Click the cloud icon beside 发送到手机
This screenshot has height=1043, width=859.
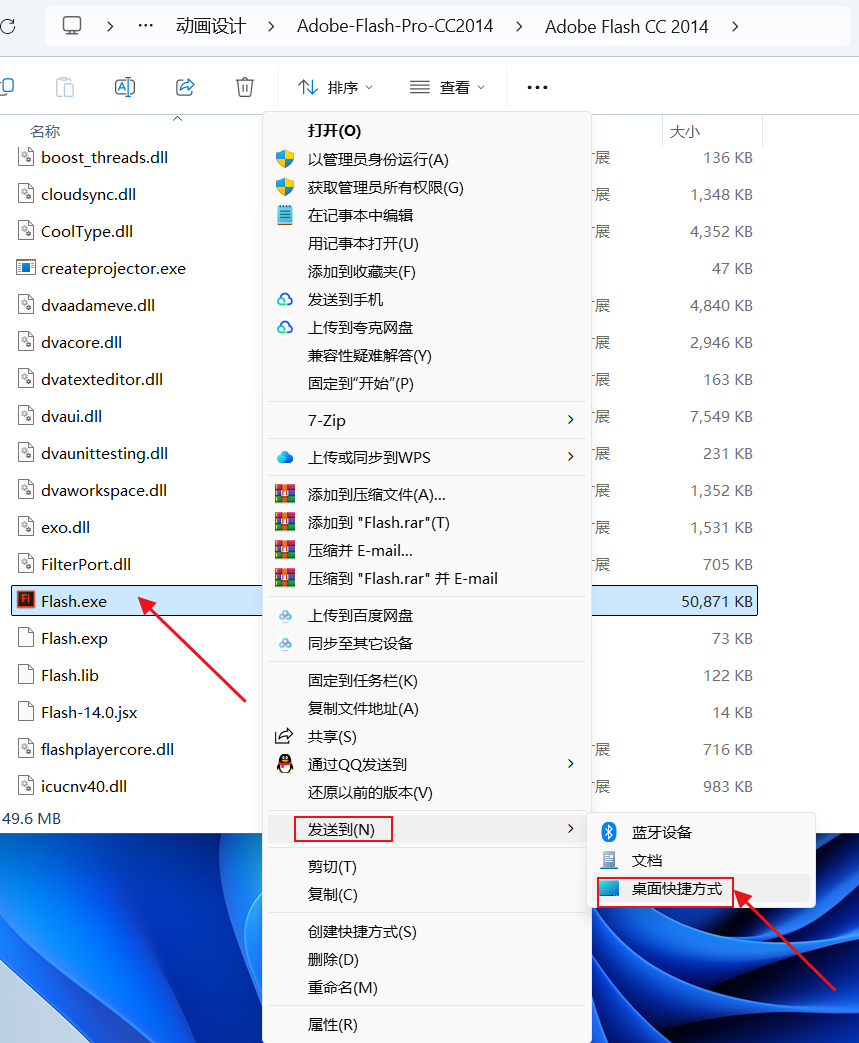tap(285, 299)
